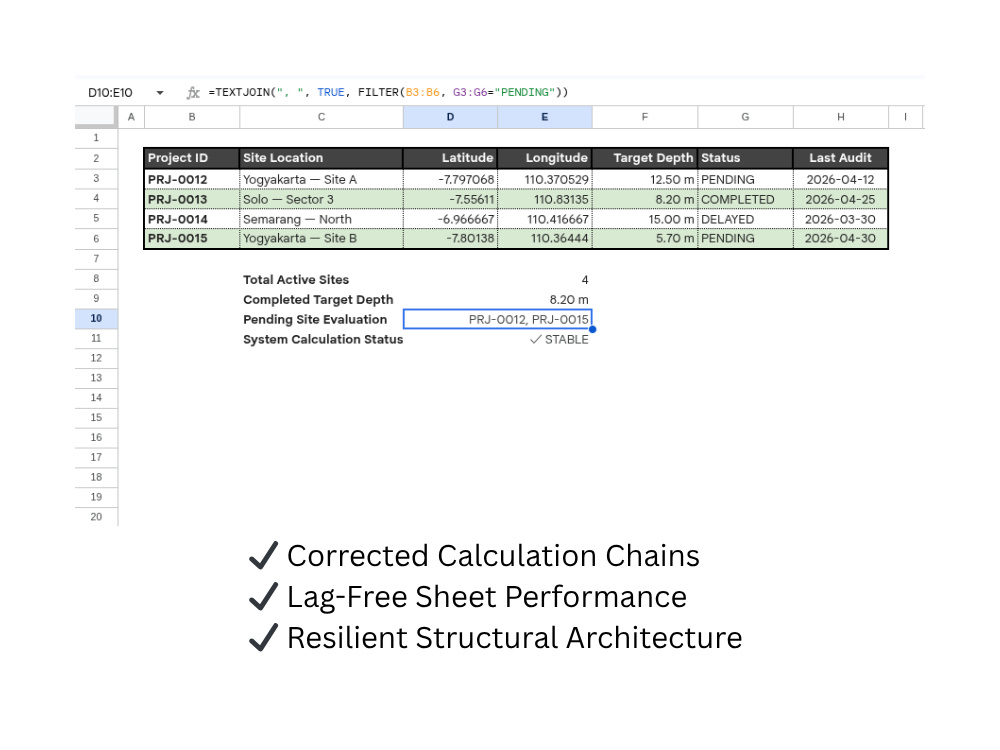
Task: Select row 7 header
Action: (96, 259)
